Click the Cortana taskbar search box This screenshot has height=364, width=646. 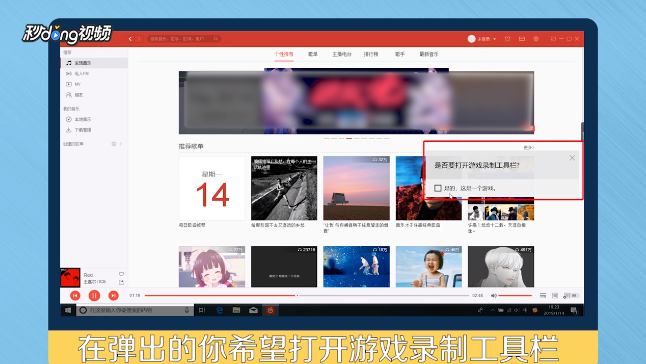tap(135, 310)
